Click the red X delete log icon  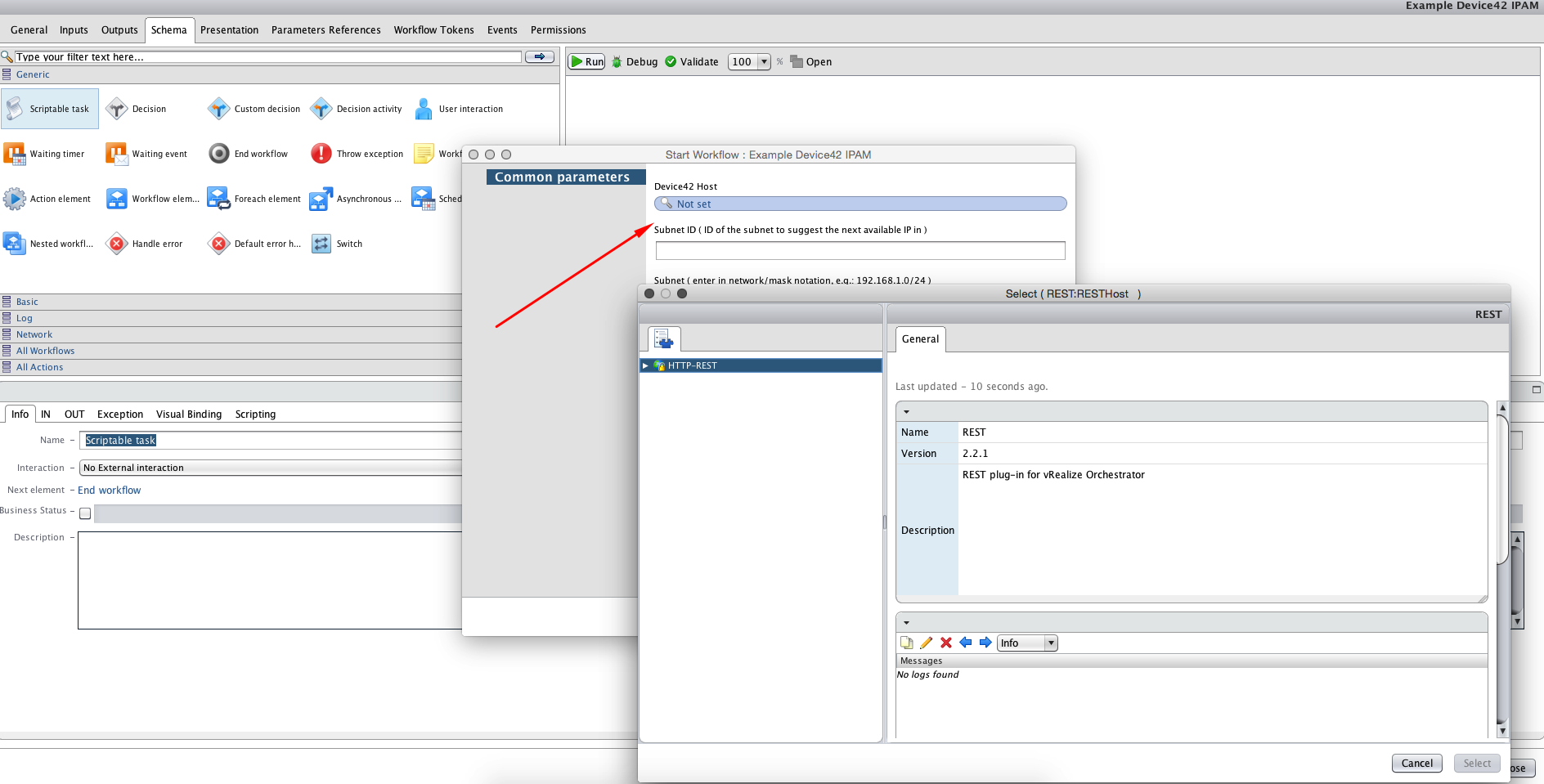pyautogui.click(x=946, y=643)
